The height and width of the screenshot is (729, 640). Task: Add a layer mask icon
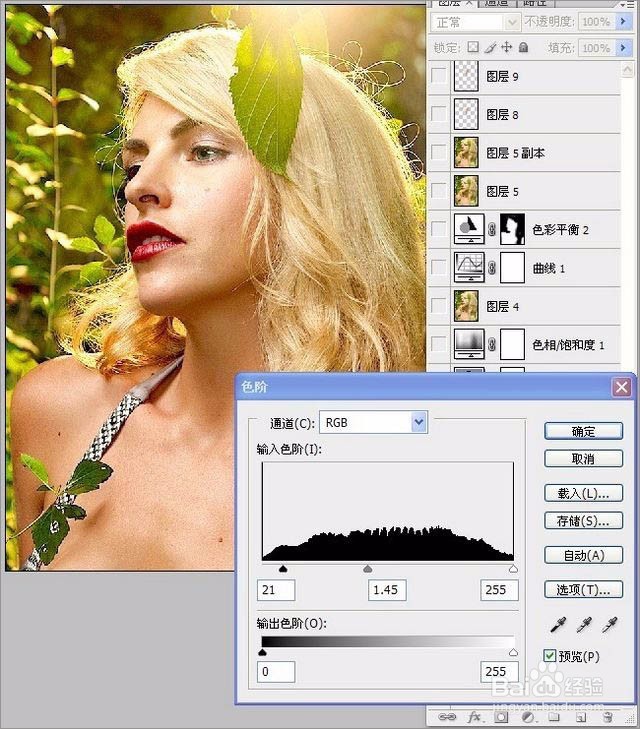pos(501,717)
